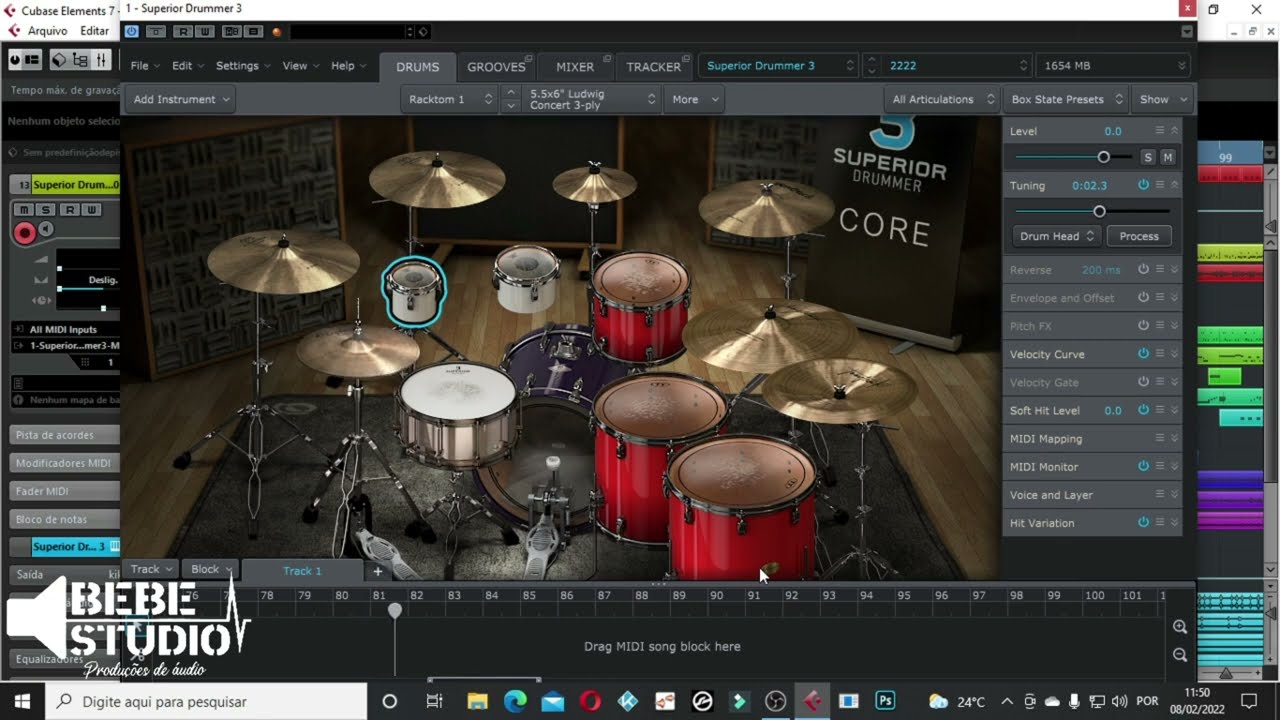Toggle the Pitch FX power button
The height and width of the screenshot is (720, 1280).
[1143, 325]
